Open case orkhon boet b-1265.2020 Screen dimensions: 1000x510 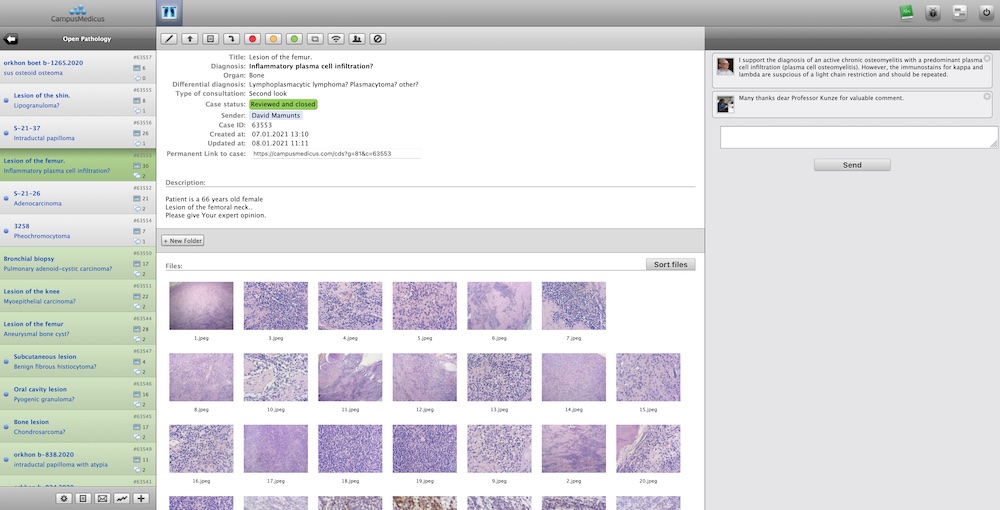coord(78,67)
